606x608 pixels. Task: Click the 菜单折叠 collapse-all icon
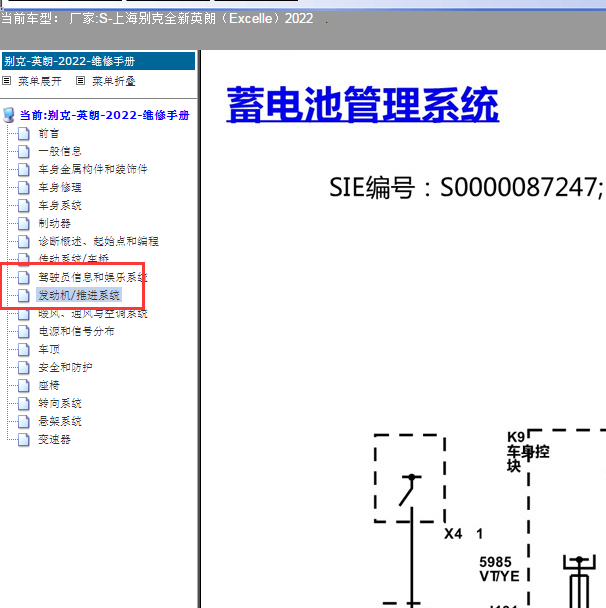[x=80, y=81]
